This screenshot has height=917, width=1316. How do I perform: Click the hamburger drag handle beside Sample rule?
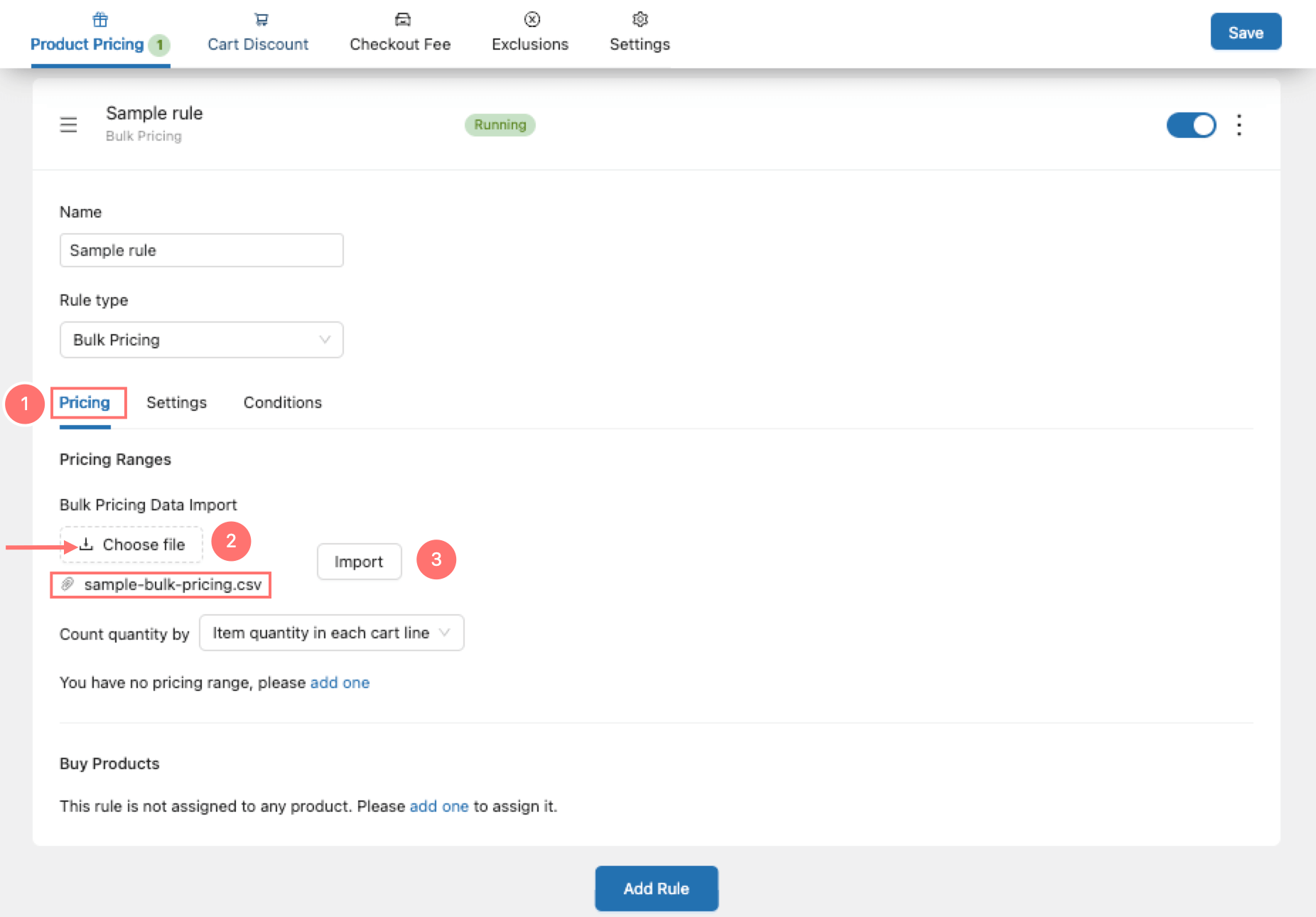coord(68,125)
